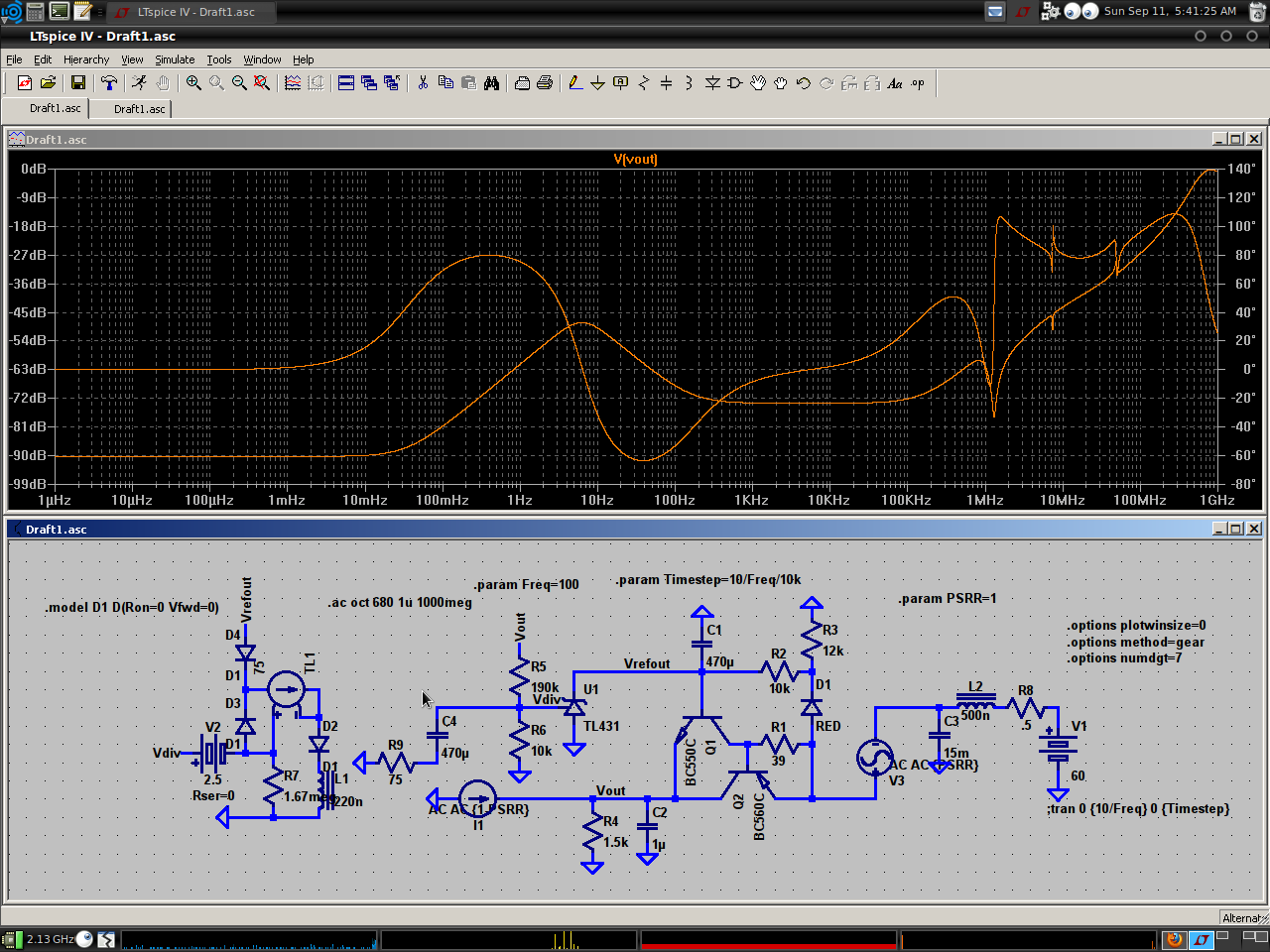1270x952 pixels.
Task: Click the .ac oct 680 directive text
Action: point(400,602)
